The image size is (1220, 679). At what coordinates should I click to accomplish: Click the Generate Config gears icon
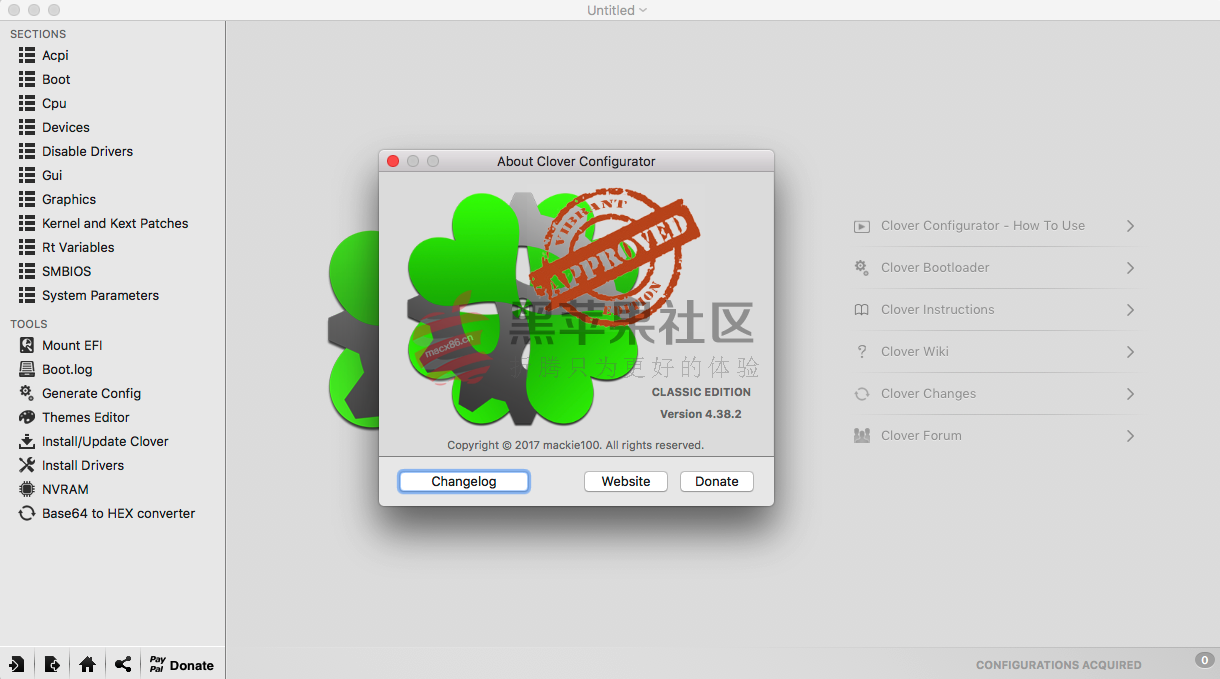(27, 393)
